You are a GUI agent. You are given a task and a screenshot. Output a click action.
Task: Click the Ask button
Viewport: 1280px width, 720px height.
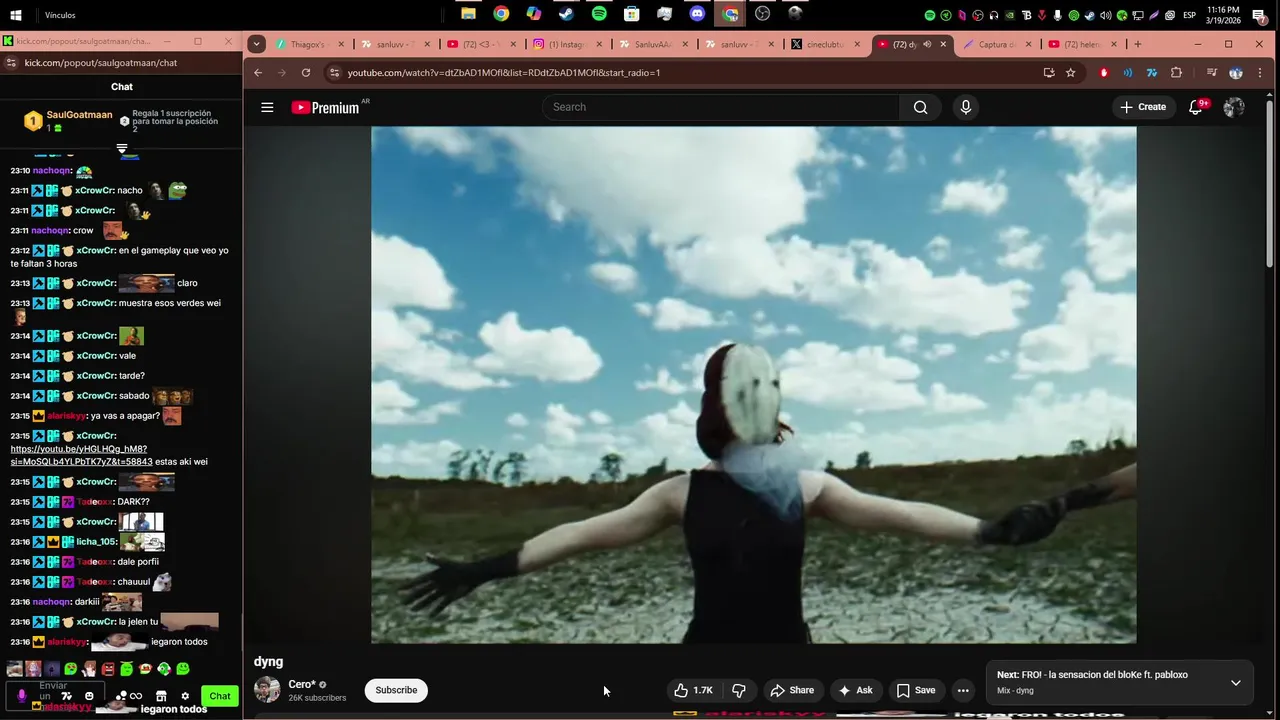(856, 690)
